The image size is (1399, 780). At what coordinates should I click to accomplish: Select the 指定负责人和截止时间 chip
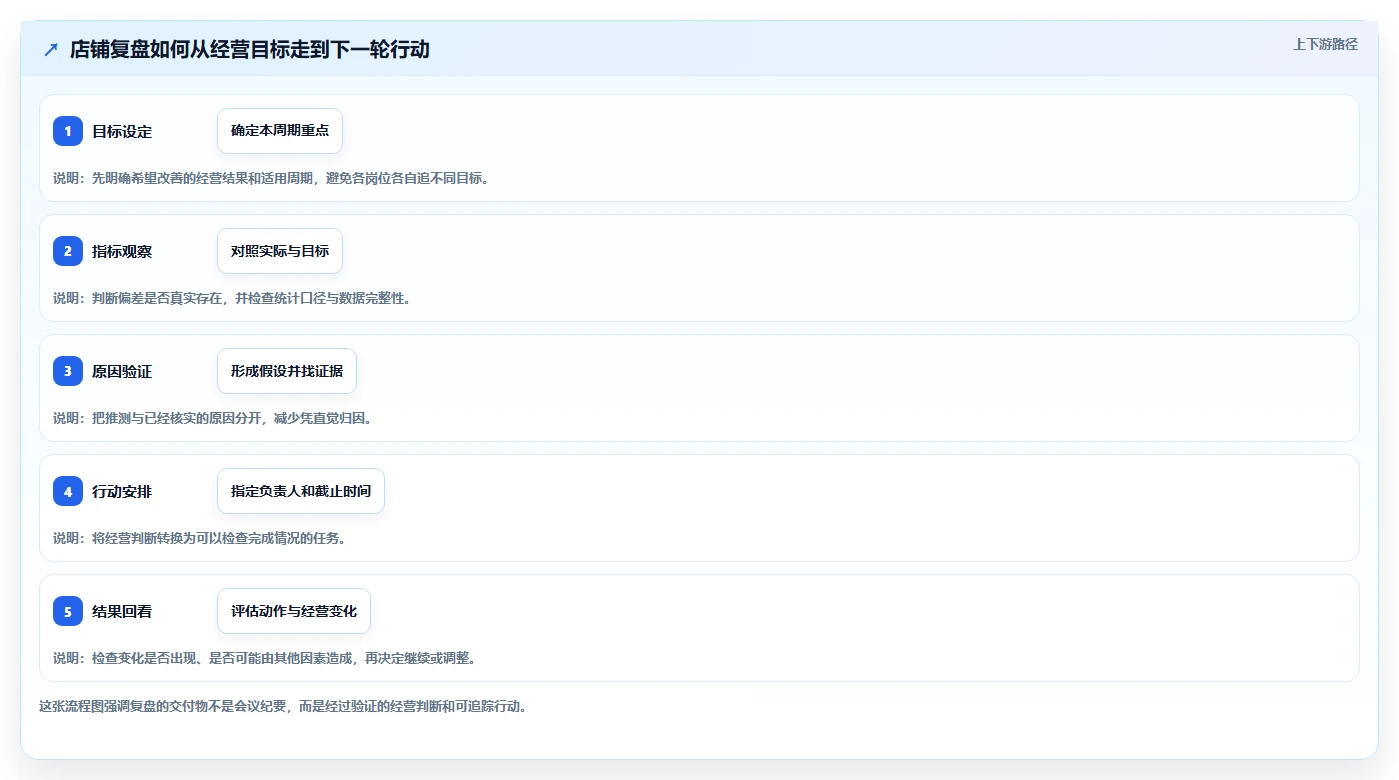coord(301,491)
